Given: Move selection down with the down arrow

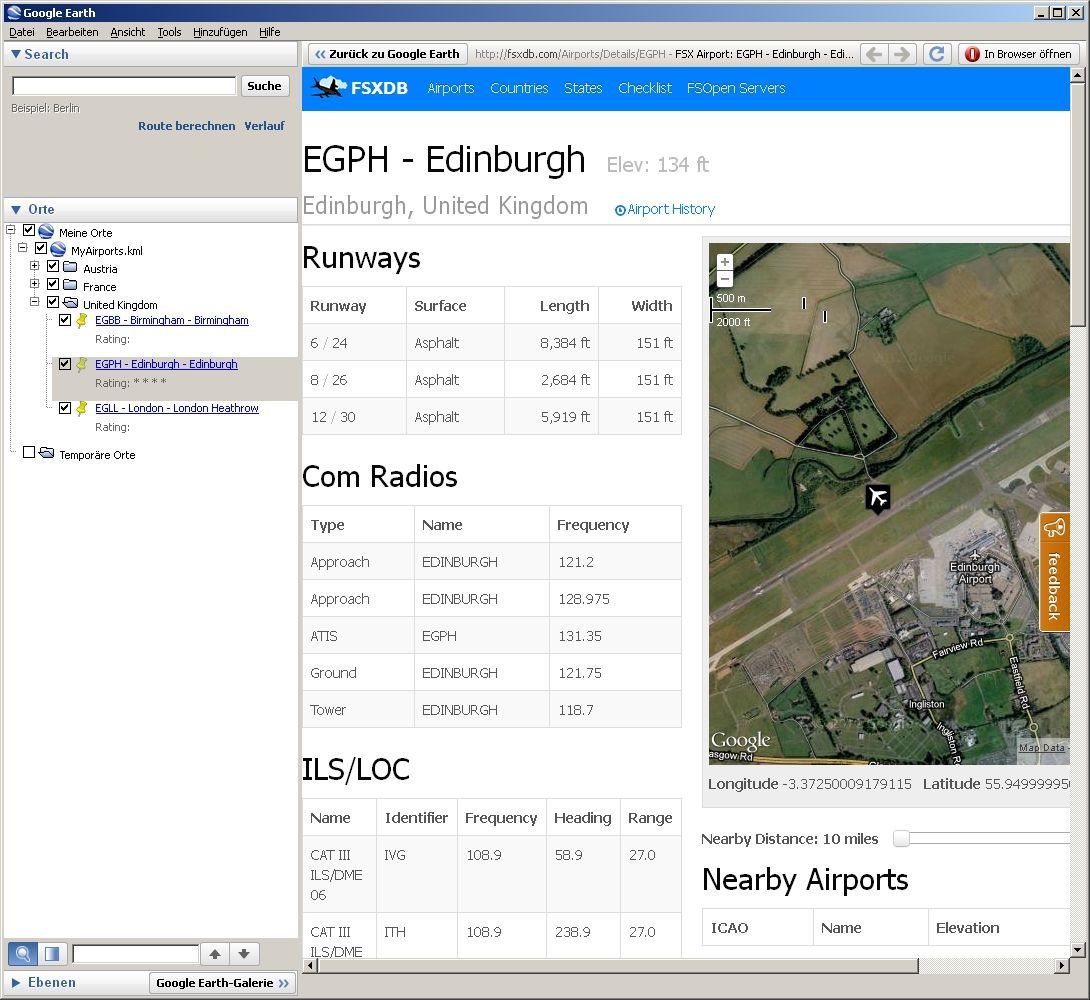Looking at the screenshot, I should (244, 953).
